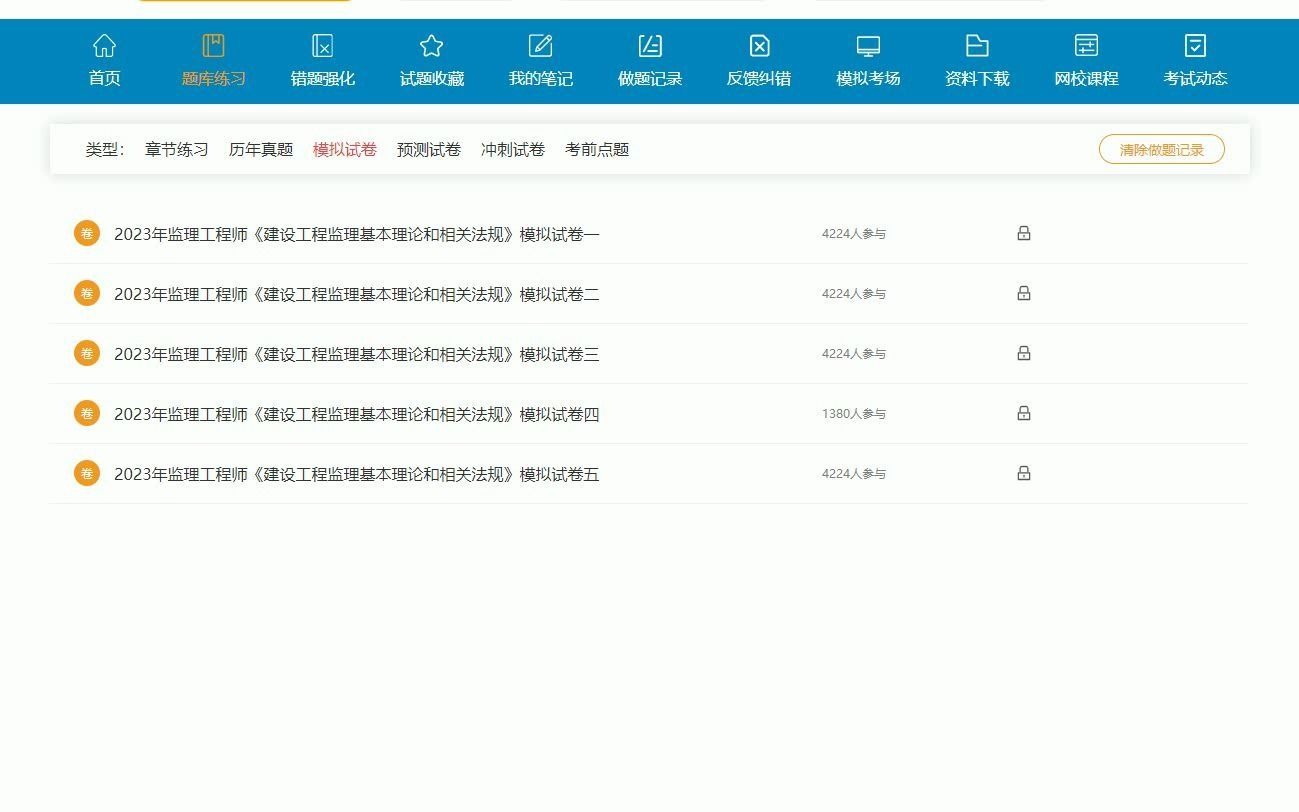Click the 试题收藏 star icon

click(431, 46)
